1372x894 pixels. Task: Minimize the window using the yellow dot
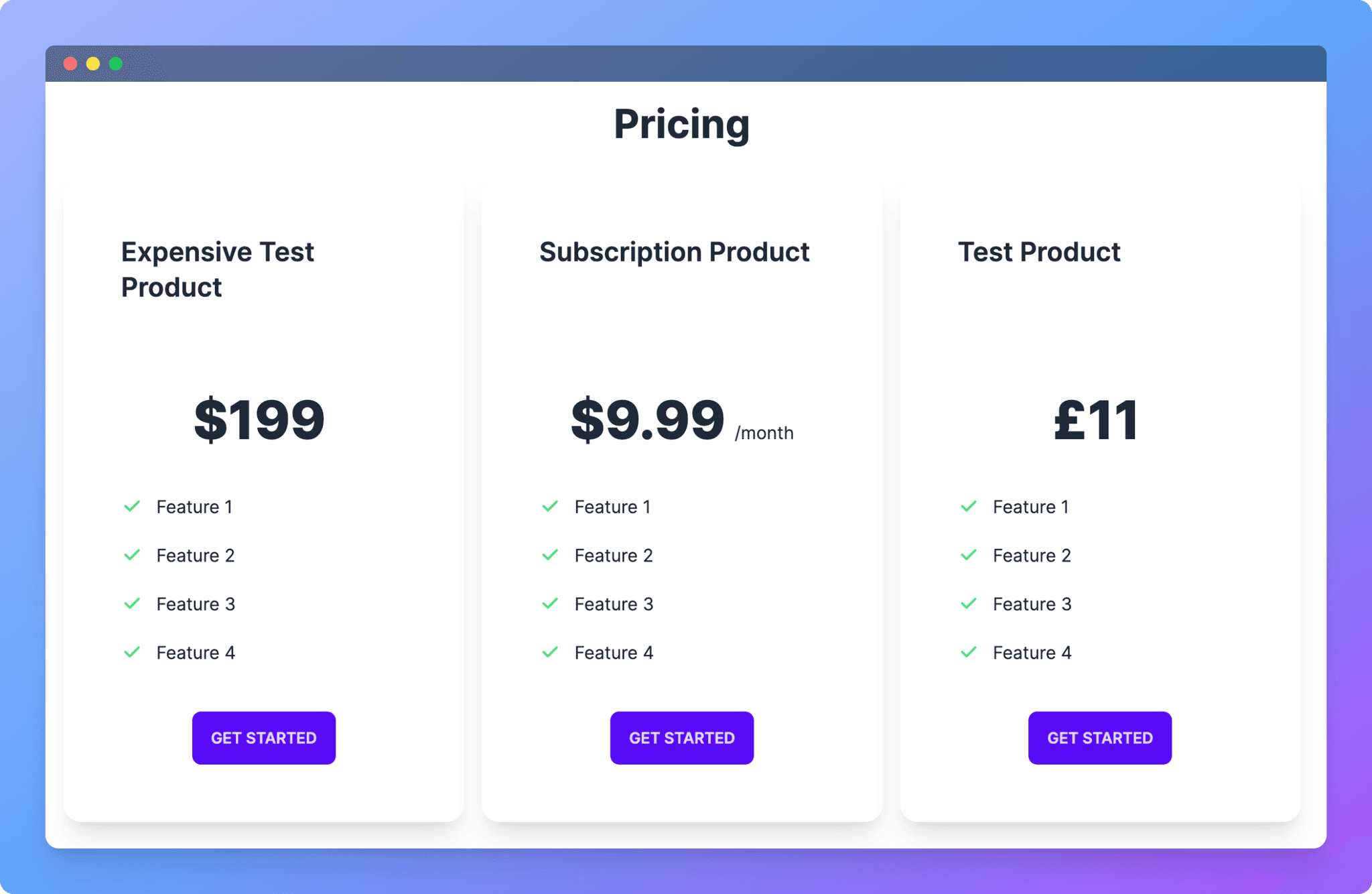(93, 64)
